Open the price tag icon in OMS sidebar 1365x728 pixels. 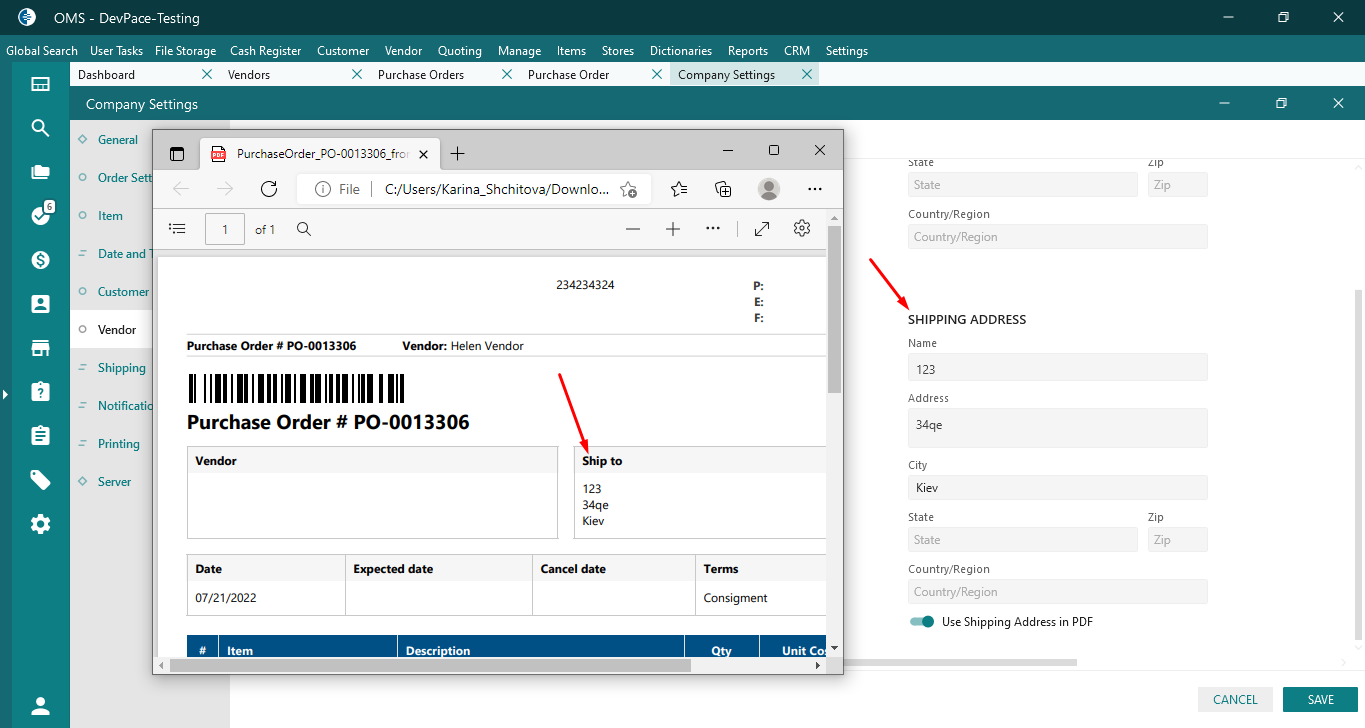point(40,480)
